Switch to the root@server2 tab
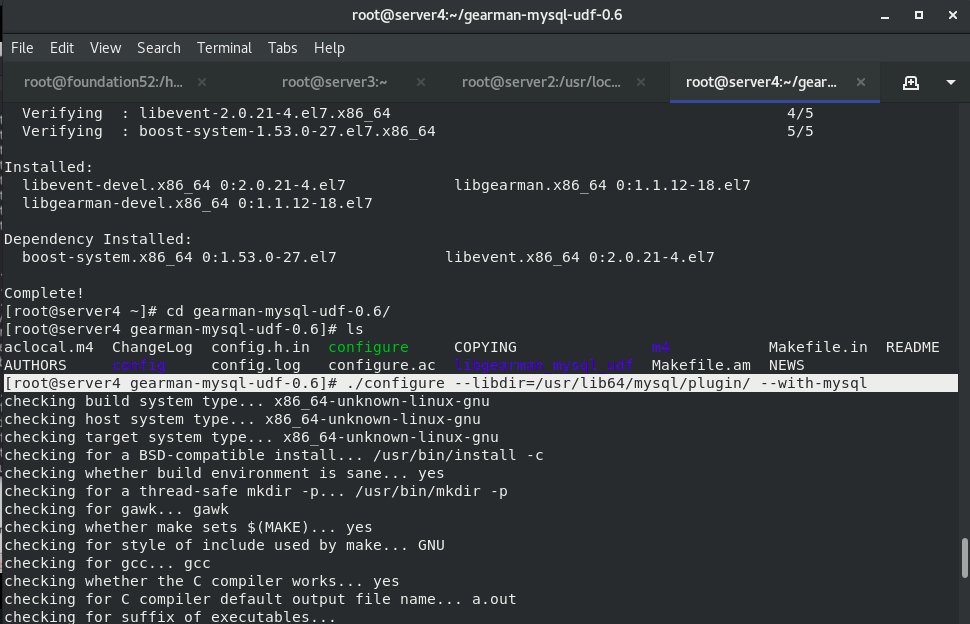This screenshot has width=970, height=624. pos(541,82)
